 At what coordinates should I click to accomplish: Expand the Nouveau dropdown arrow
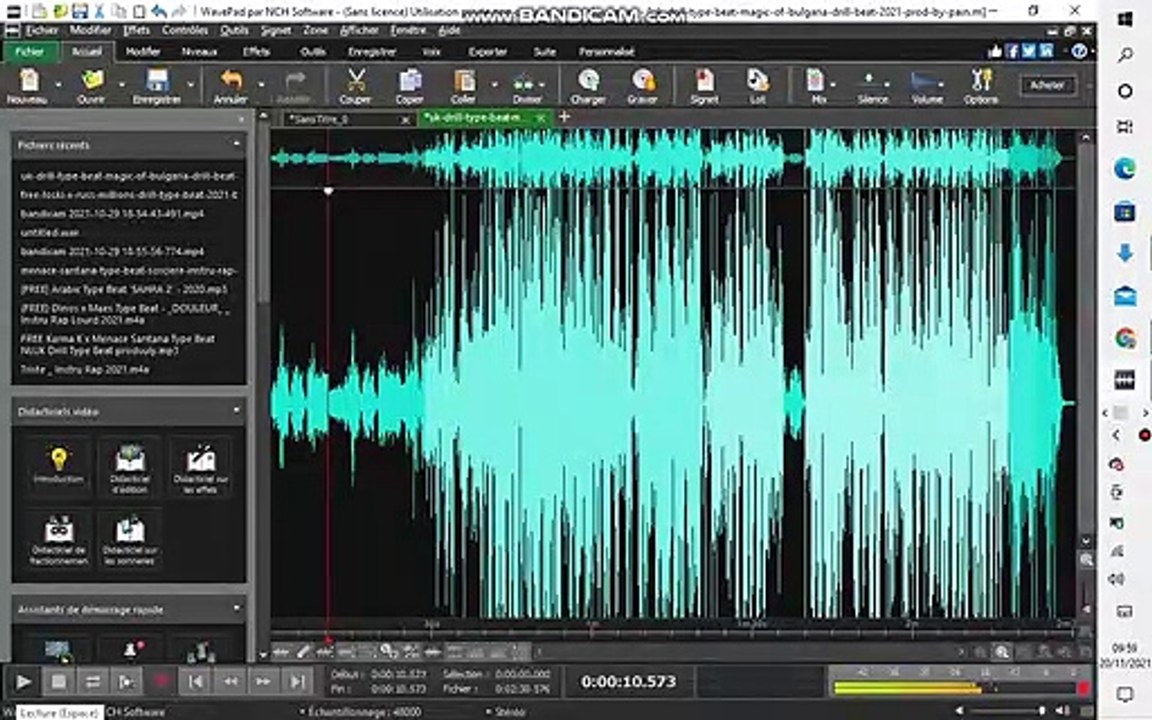59,84
